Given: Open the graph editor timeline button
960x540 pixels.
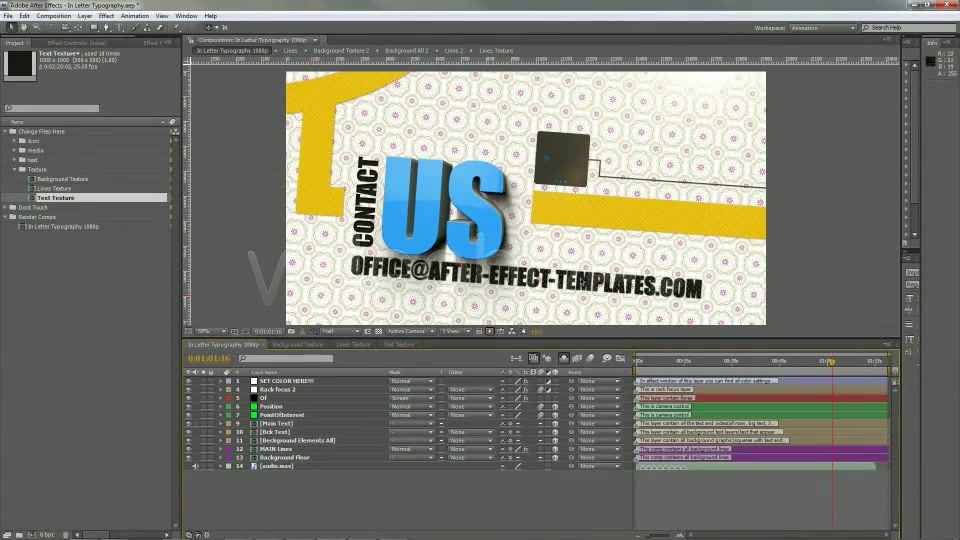Looking at the screenshot, I should tap(620, 358).
